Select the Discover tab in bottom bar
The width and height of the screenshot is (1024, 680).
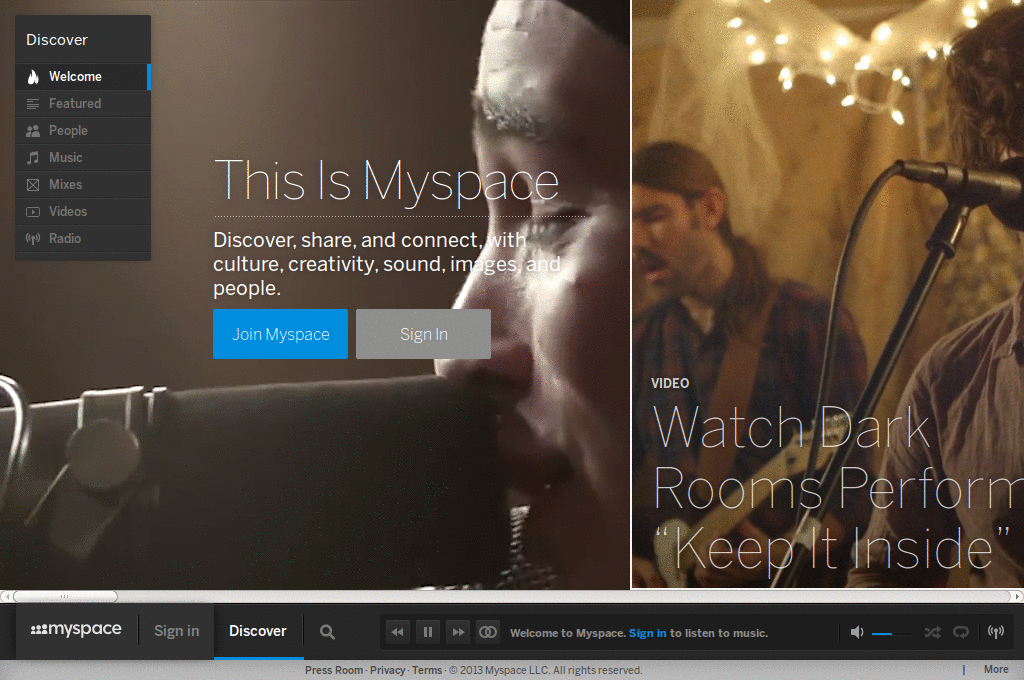(x=258, y=631)
